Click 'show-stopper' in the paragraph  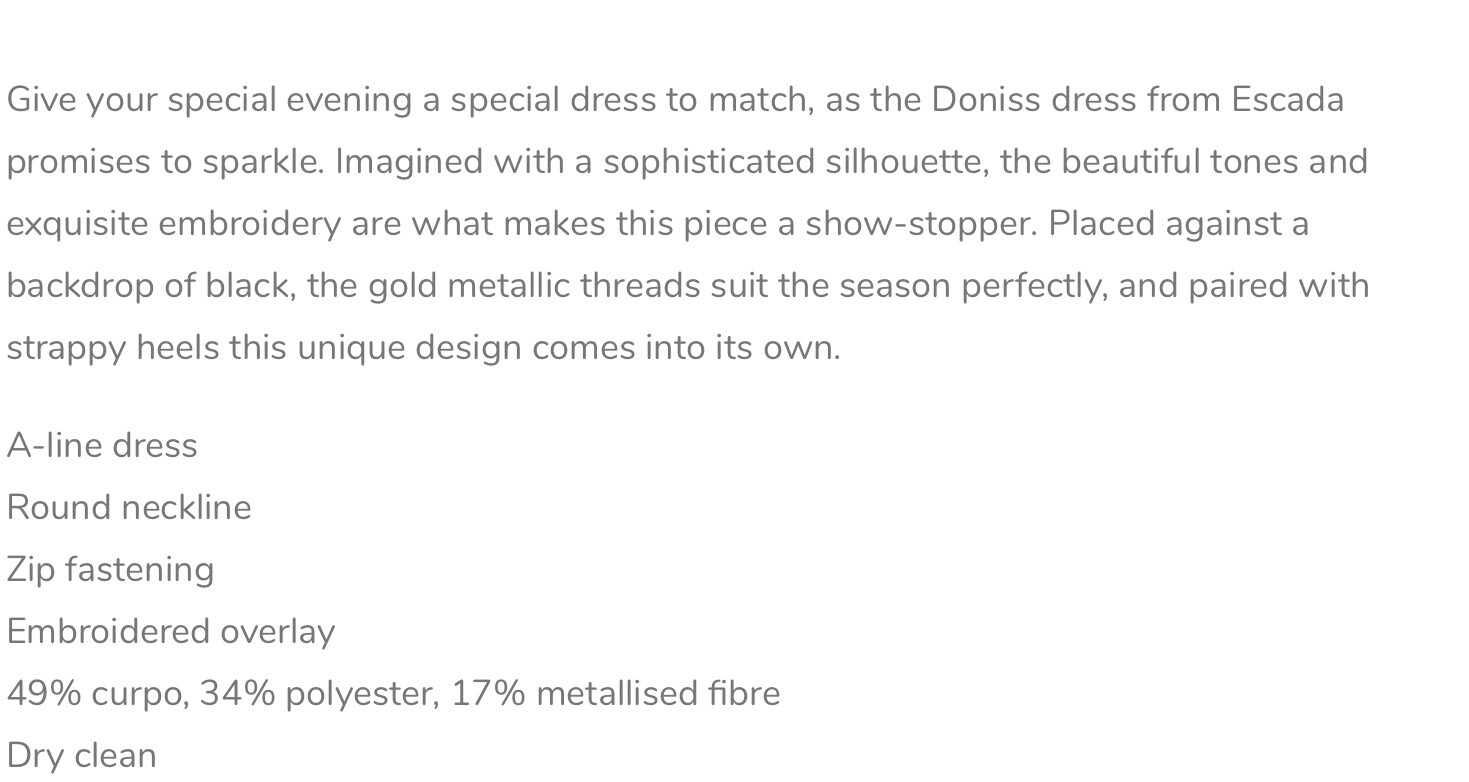point(920,224)
